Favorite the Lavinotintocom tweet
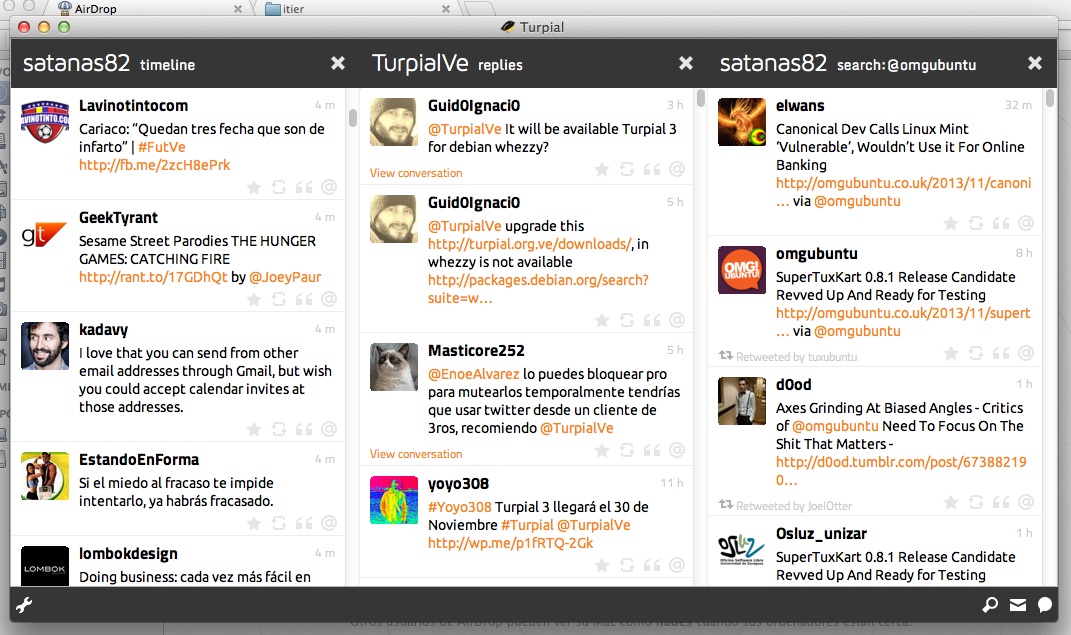The image size is (1071, 635). coord(254,187)
